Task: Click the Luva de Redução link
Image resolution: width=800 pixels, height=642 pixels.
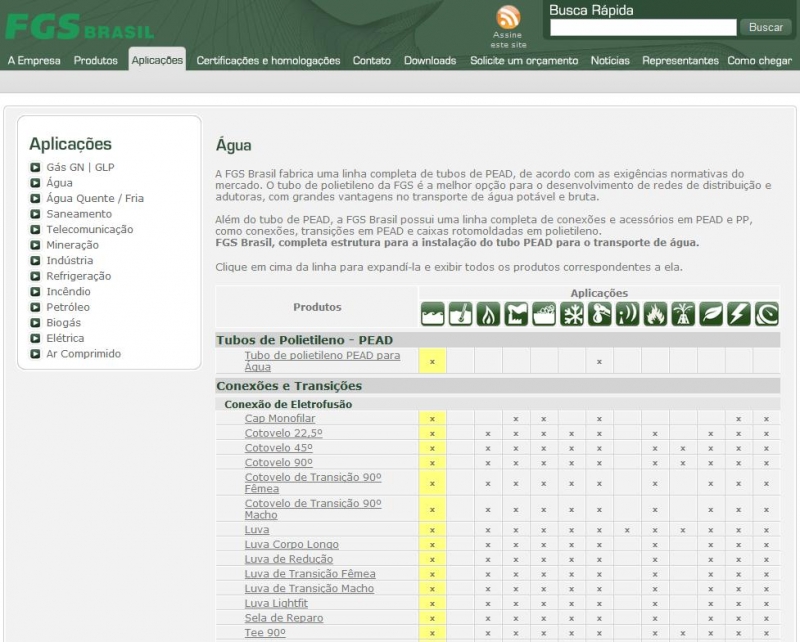Action: coord(289,559)
